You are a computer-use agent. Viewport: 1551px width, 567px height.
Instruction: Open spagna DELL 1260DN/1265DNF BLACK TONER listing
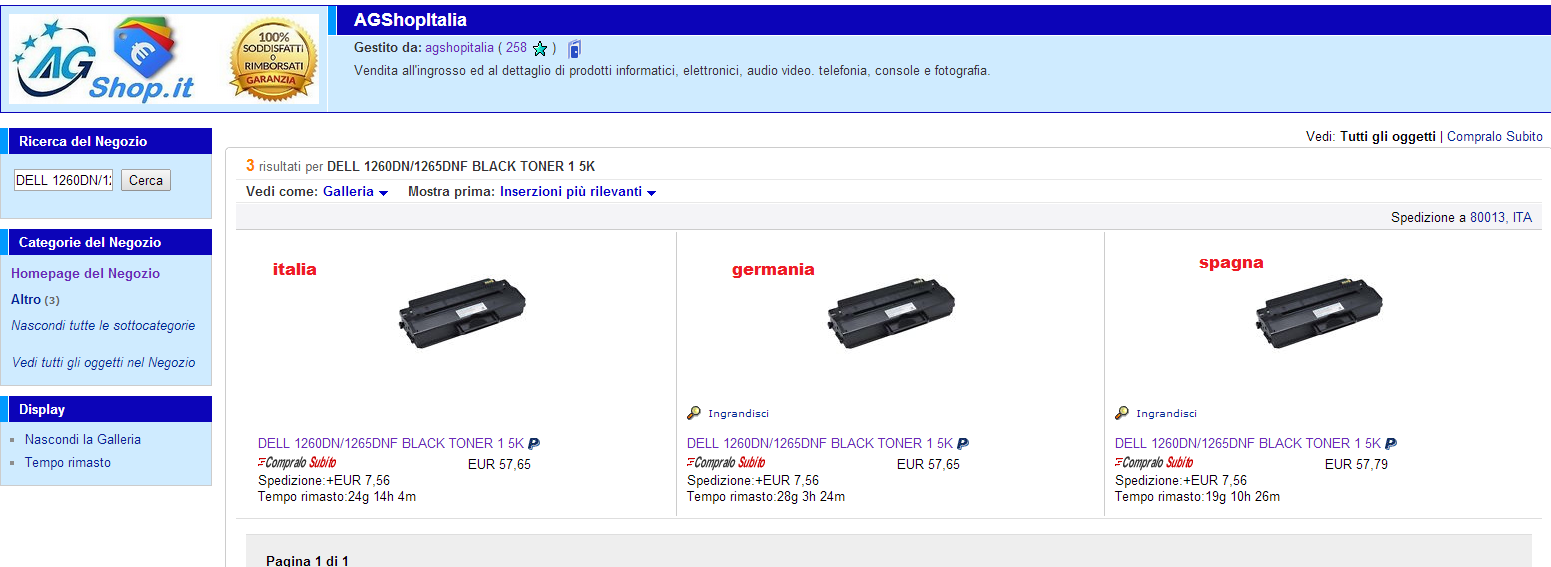[1248, 443]
